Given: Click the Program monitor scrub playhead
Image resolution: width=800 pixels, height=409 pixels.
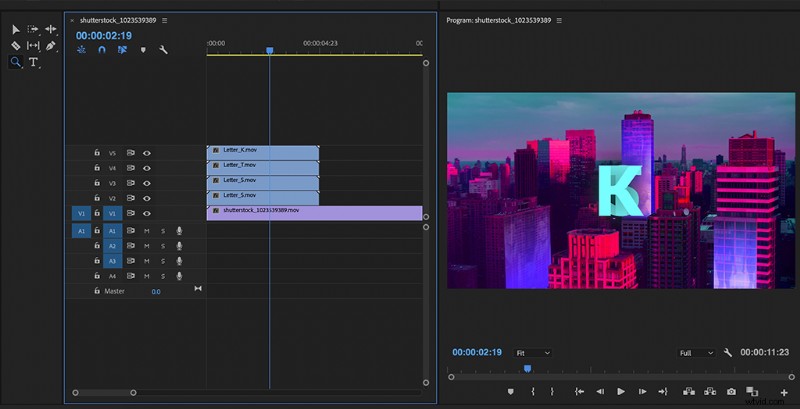Looking at the screenshot, I should pyautogui.click(x=528, y=368).
